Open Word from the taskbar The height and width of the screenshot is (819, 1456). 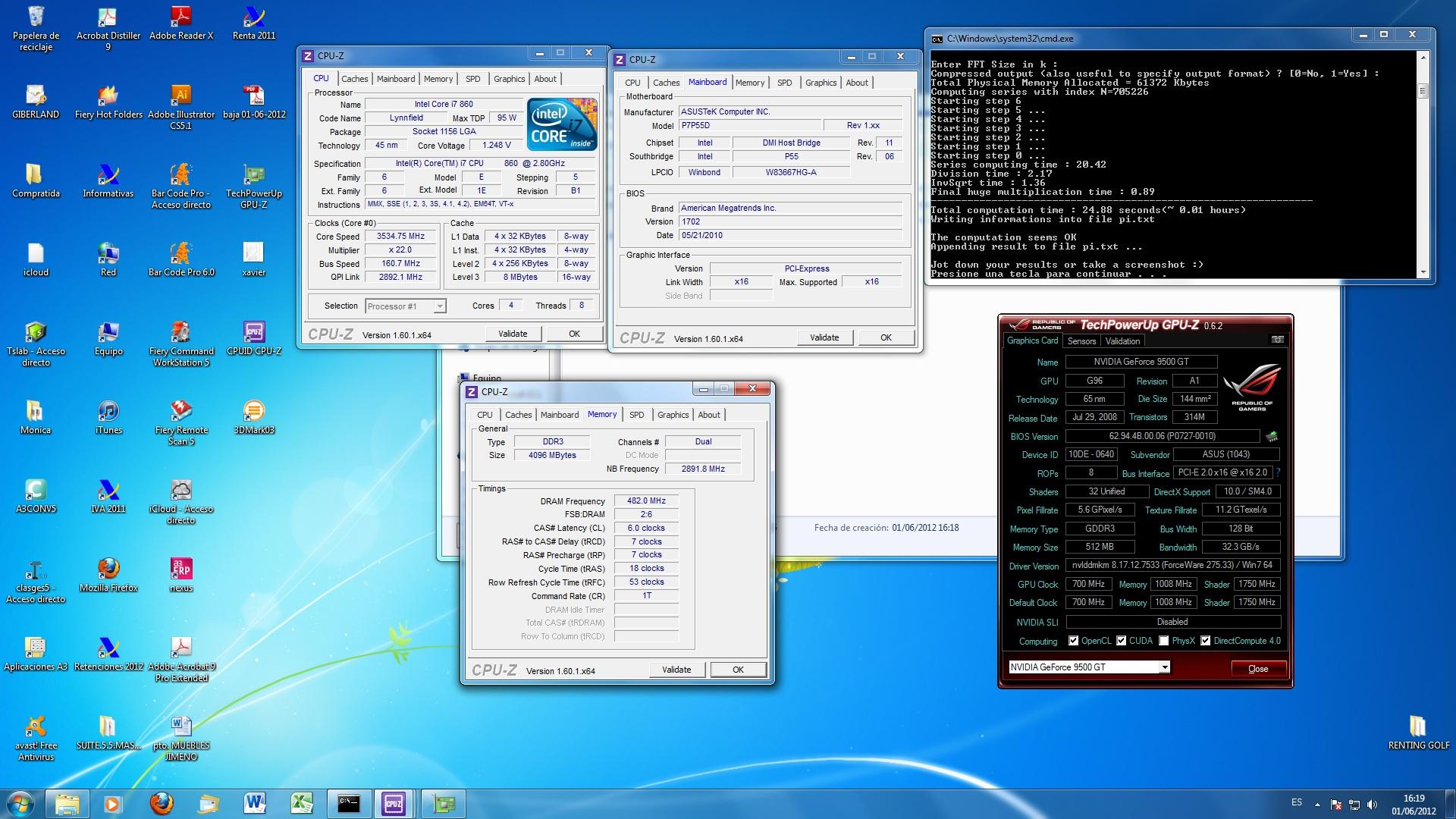tap(255, 803)
